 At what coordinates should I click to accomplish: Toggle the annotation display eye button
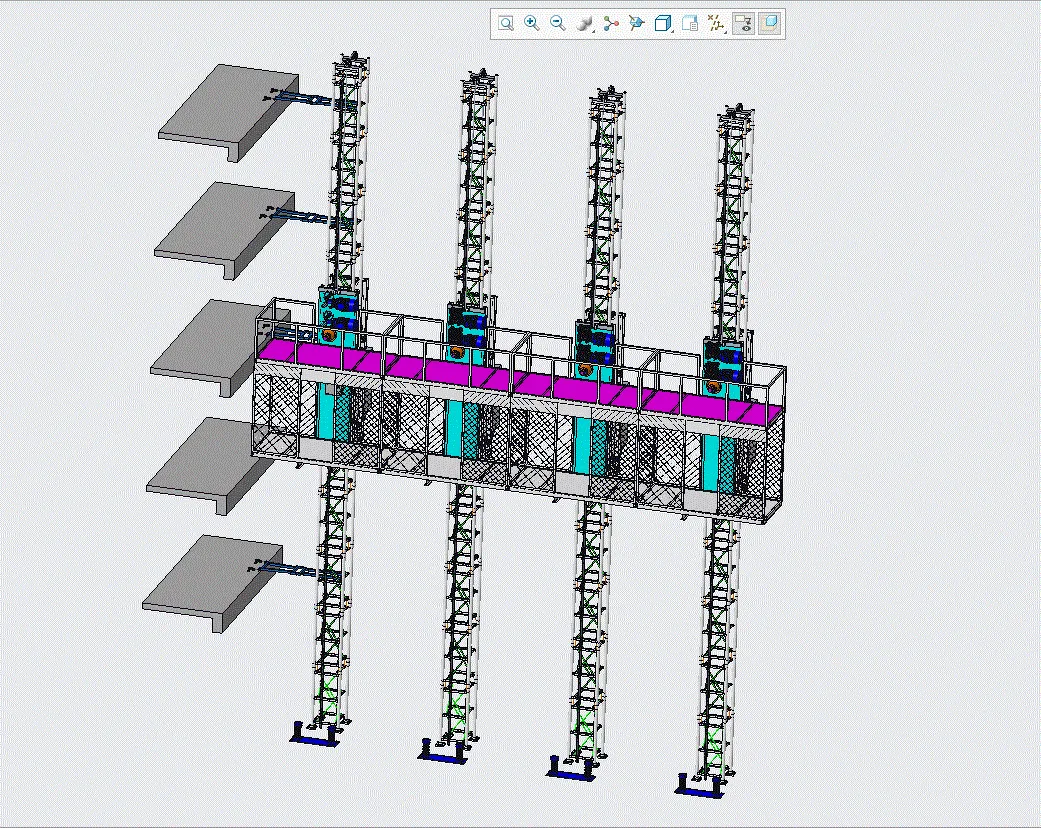click(x=744, y=24)
